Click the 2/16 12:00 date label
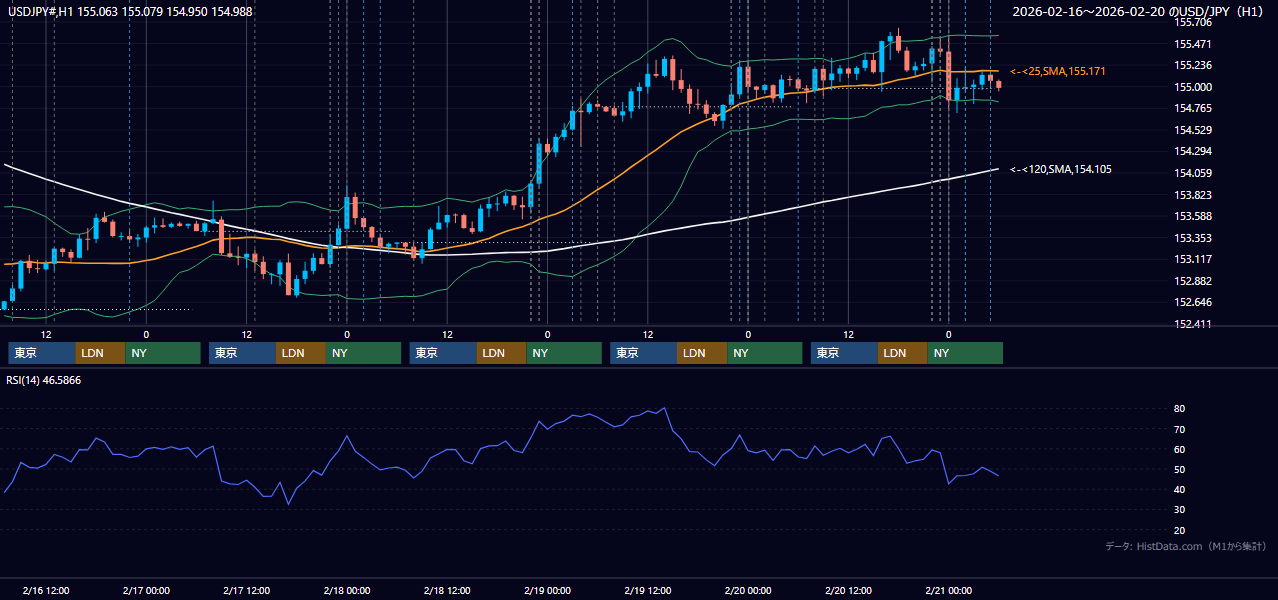This screenshot has height=600, width=1278. (x=46, y=590)
